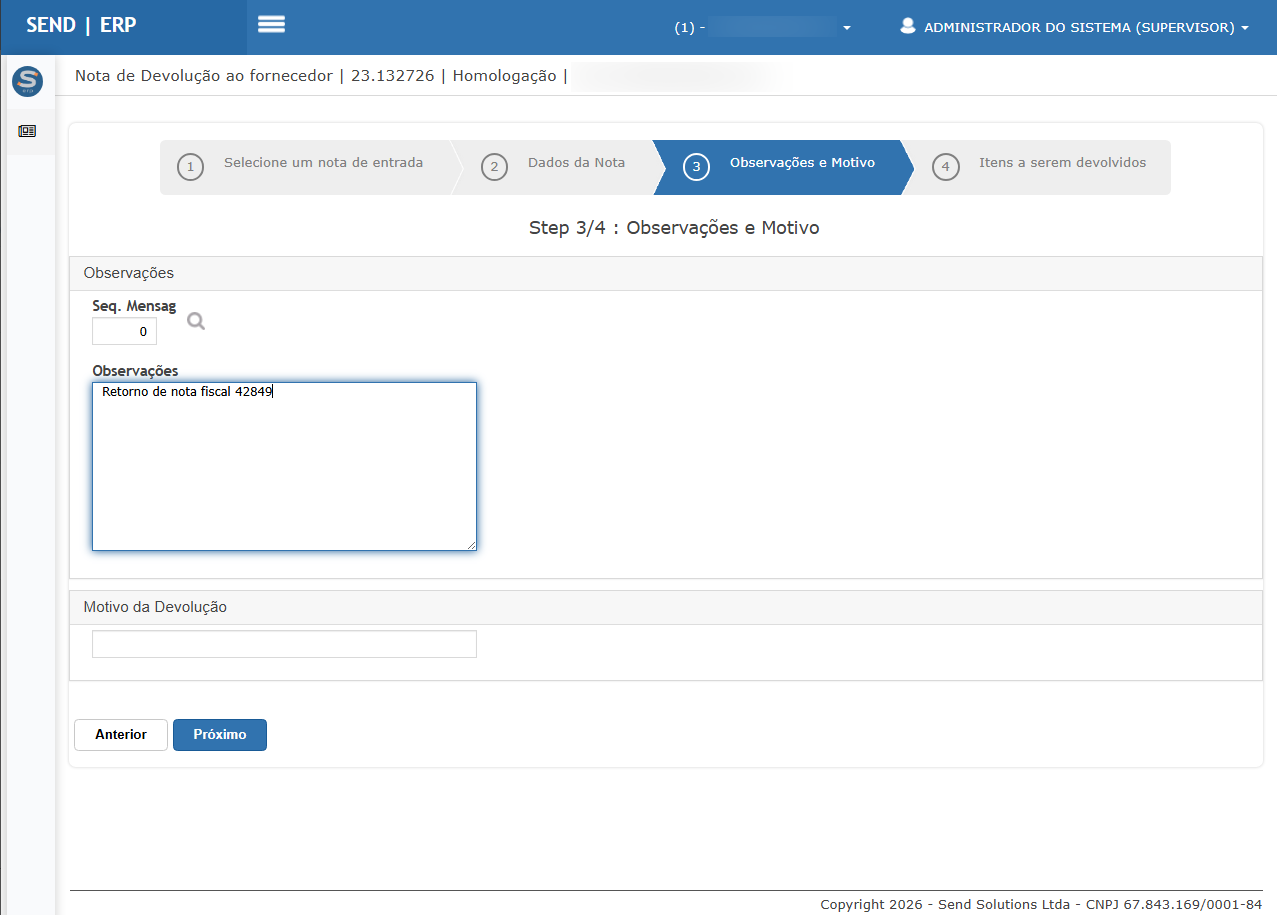Go to 'Selecione um nota de entrada' step
The width and height of the screenshot is (1277, 915).
[323, 163]
